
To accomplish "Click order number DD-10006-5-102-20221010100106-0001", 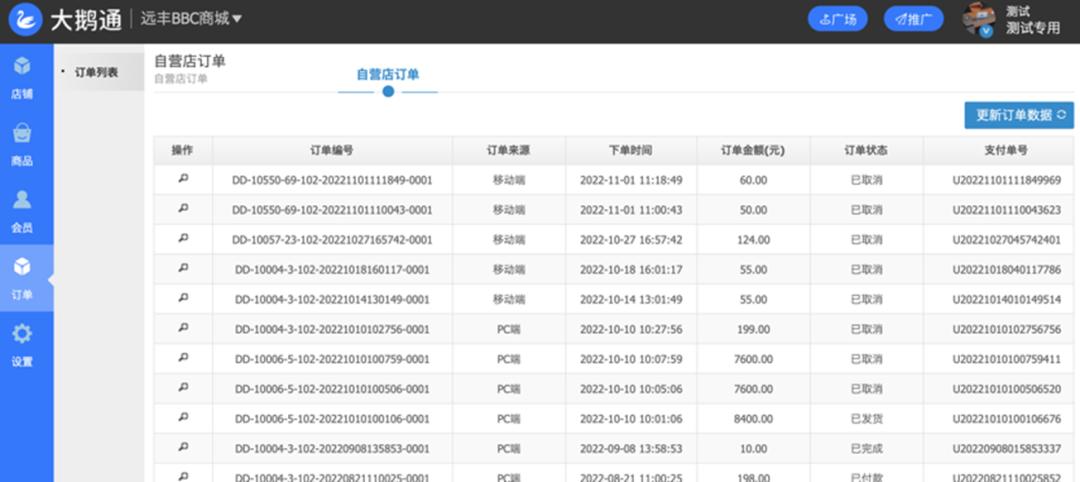I will pos(333,419).
